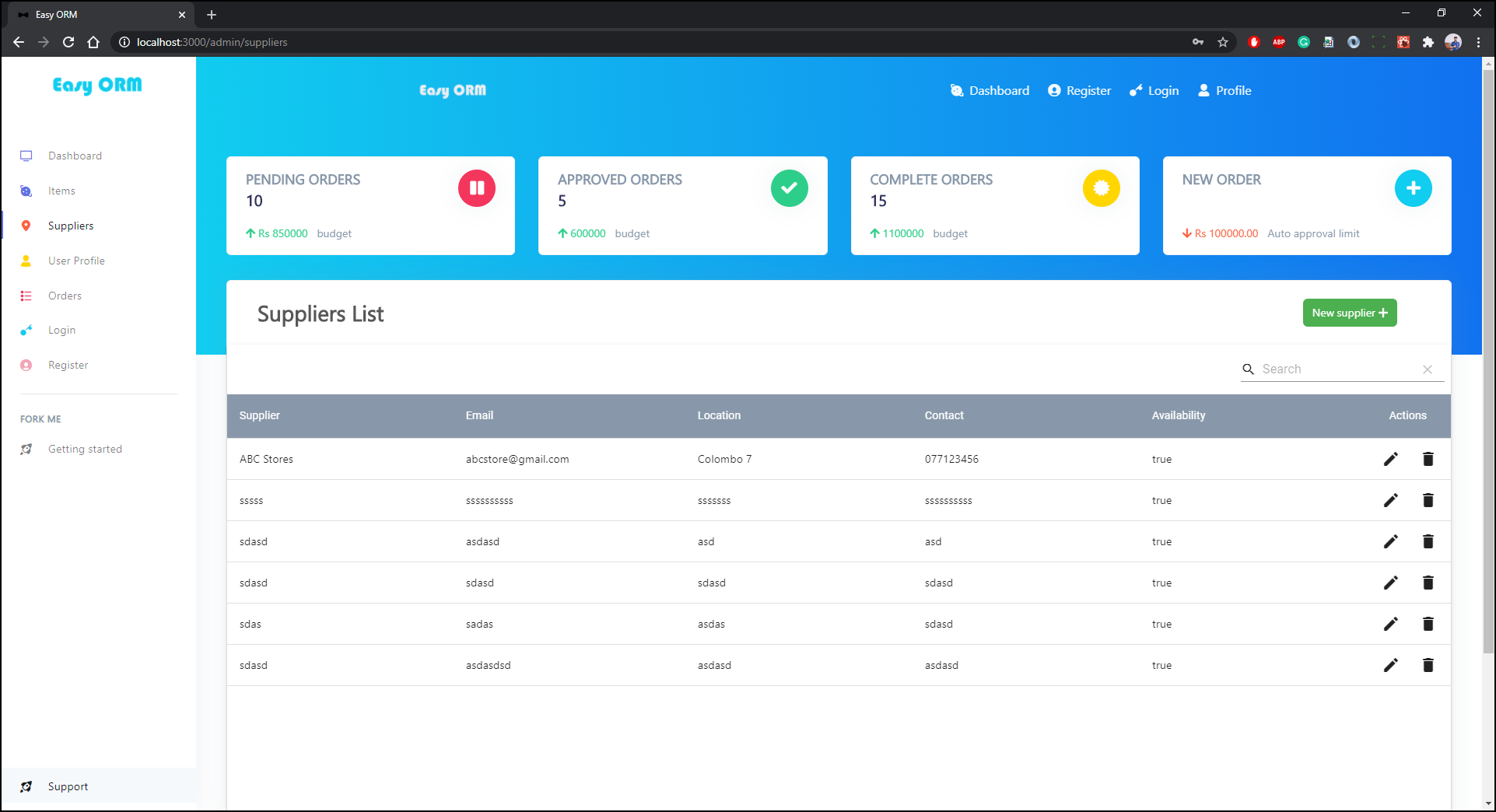Click the complete orders yellow icon
The image size is (1496, 812).
[1102, 188]
